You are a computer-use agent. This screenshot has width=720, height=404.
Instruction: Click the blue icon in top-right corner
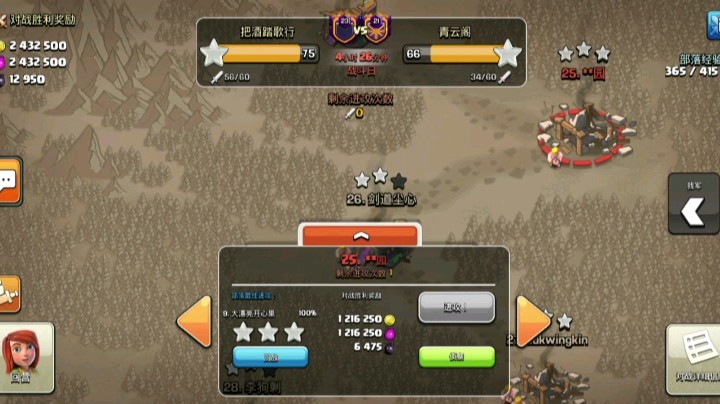click(x=713, y=25)
